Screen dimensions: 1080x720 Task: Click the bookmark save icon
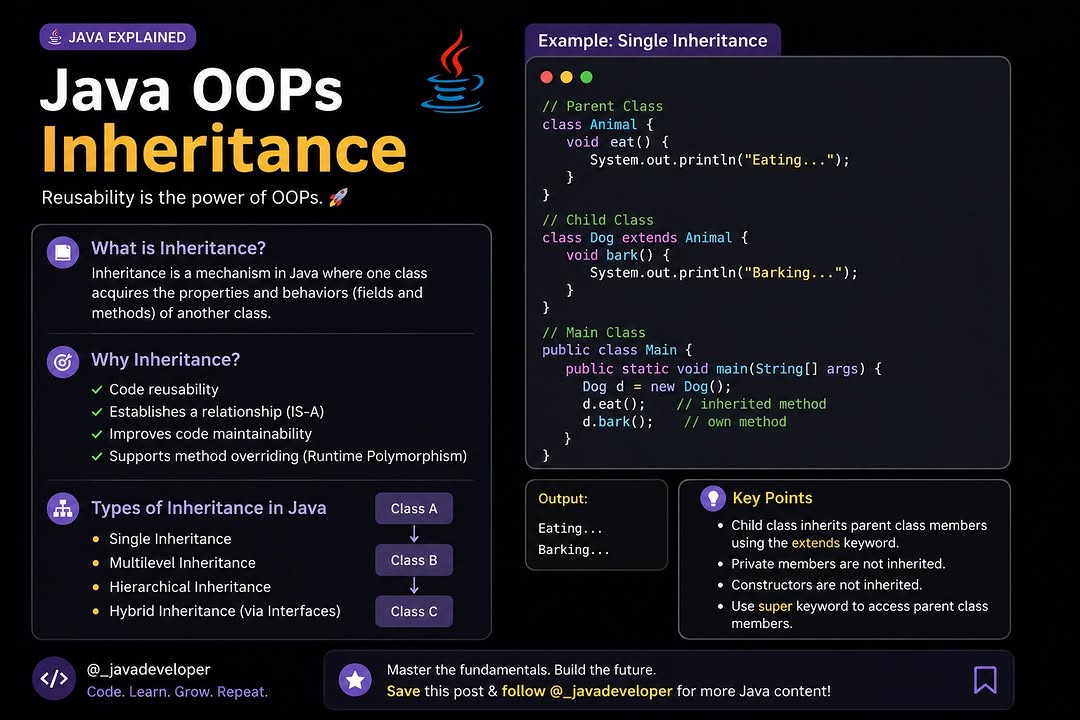pyautogui.click(x=985, y=679)
